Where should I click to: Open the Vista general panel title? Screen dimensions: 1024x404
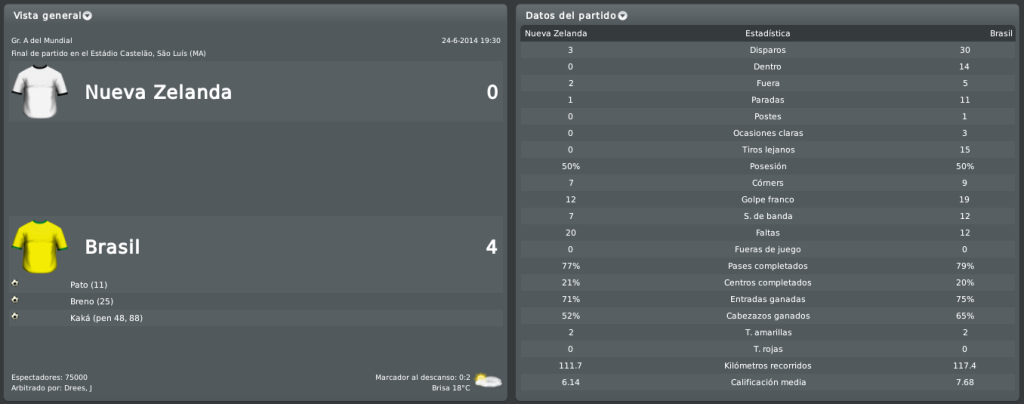point(48,16)
